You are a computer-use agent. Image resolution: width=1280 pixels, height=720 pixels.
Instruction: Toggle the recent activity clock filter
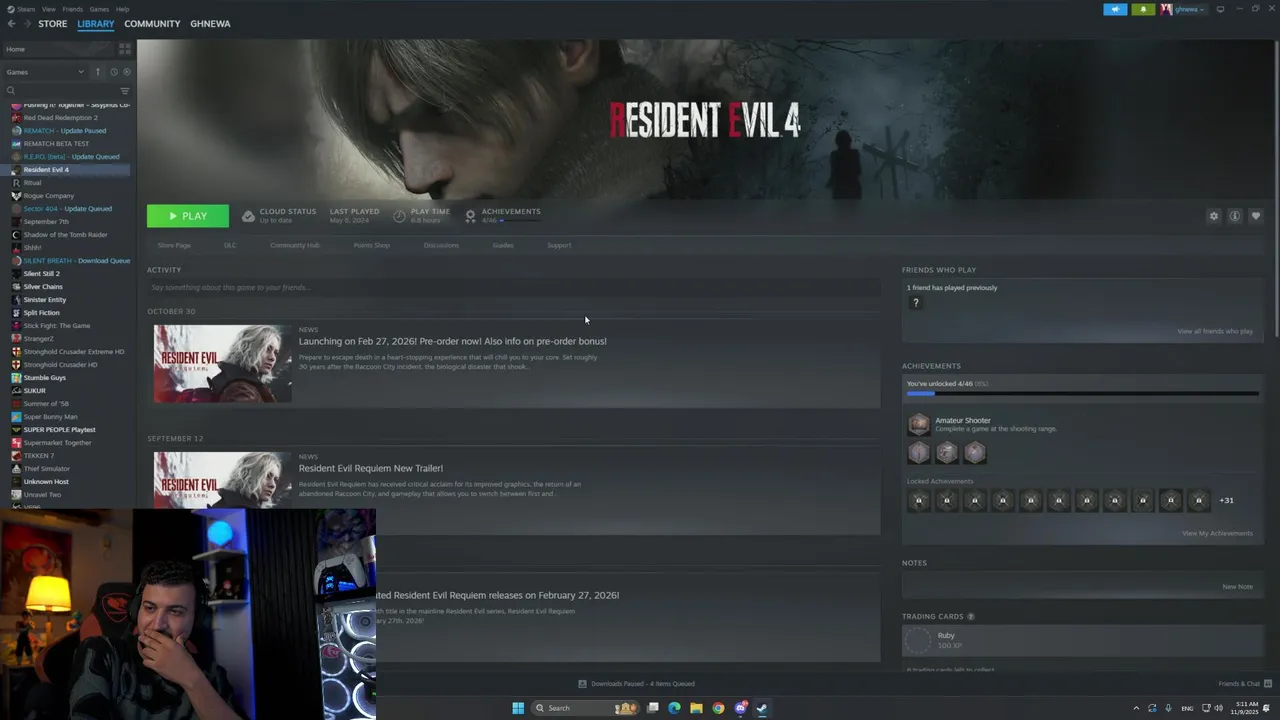113,72
